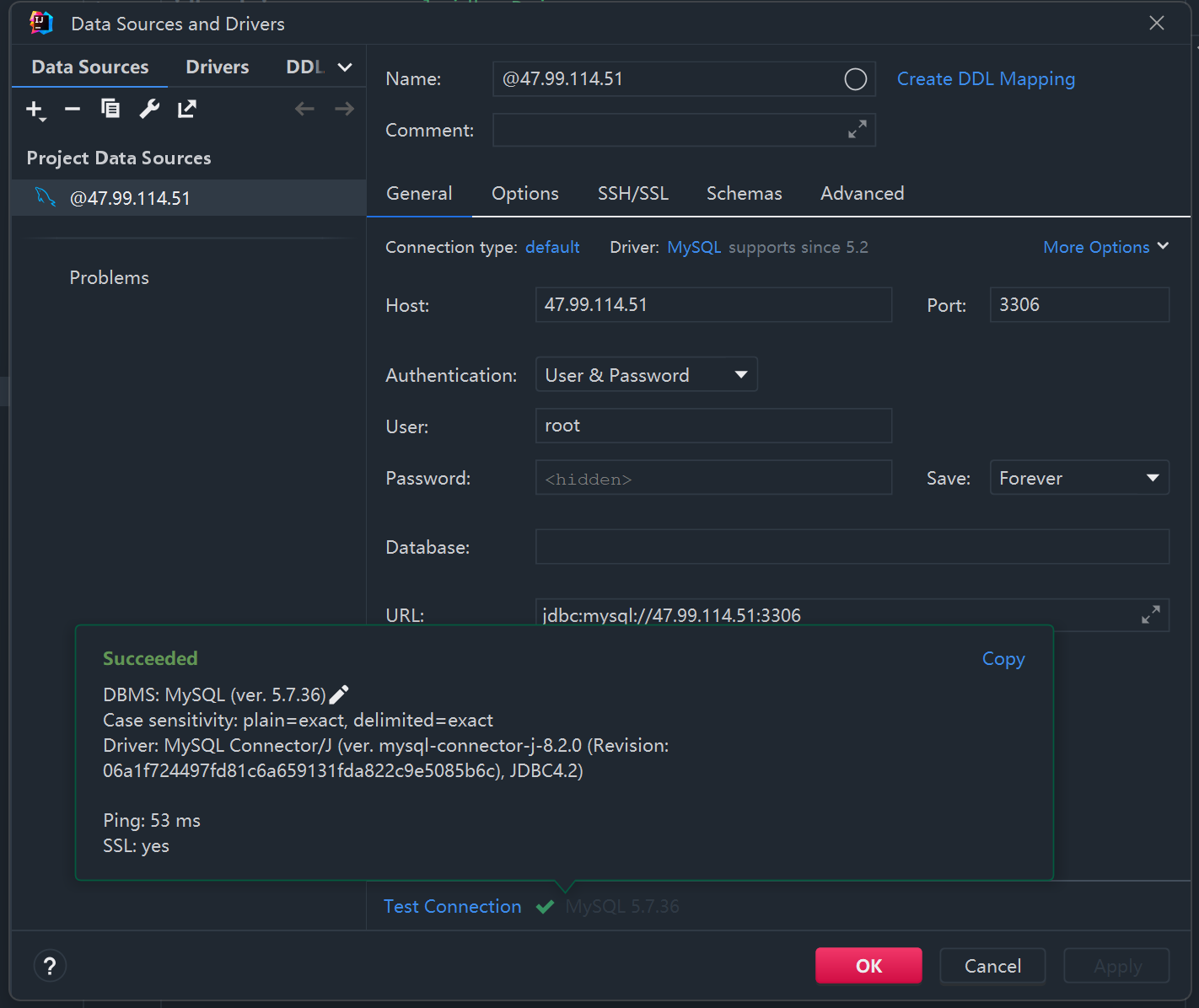Viewport: 1199px width, 1008px height.
Task: Remove selected data source with minus icon
Action: 73,109
